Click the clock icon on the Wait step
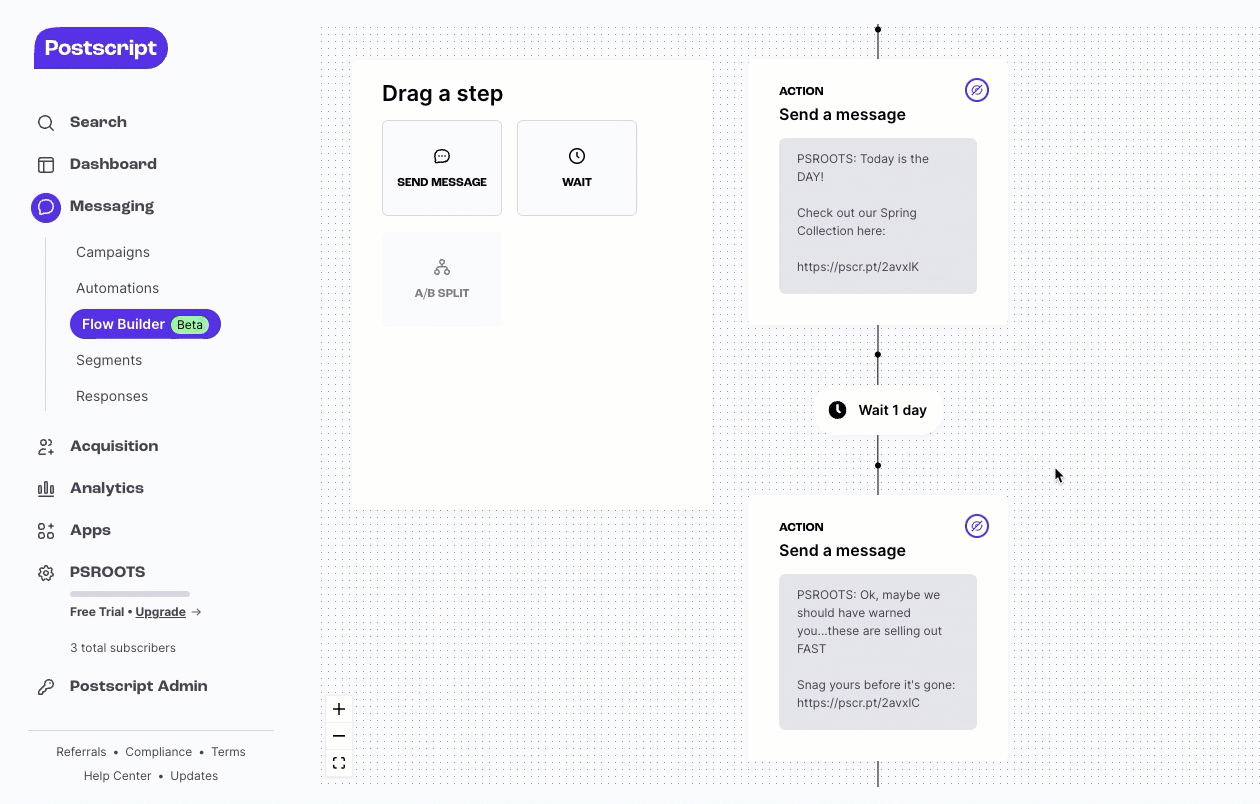1260x804 pixels. [577, 156]
